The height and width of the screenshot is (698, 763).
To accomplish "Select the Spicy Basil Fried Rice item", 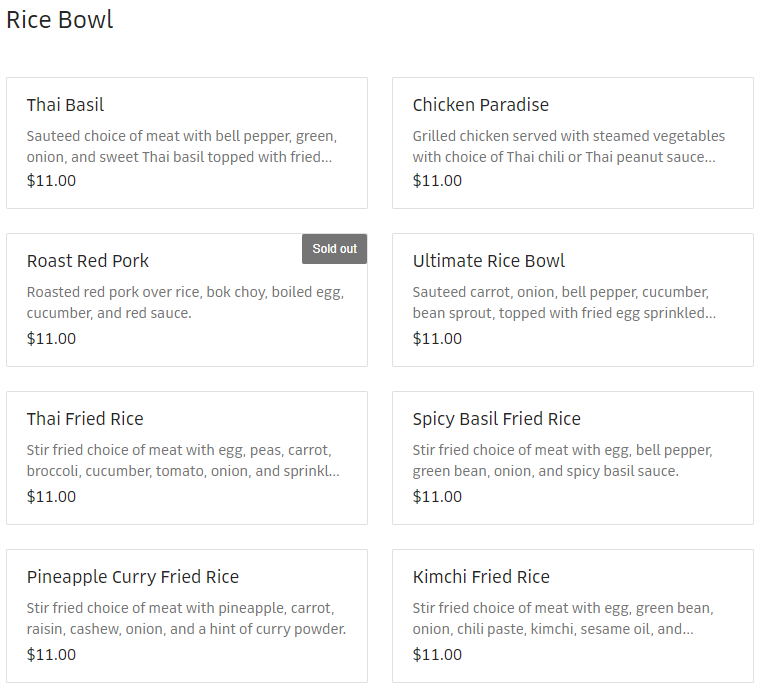I will click(x=496, y=419).
